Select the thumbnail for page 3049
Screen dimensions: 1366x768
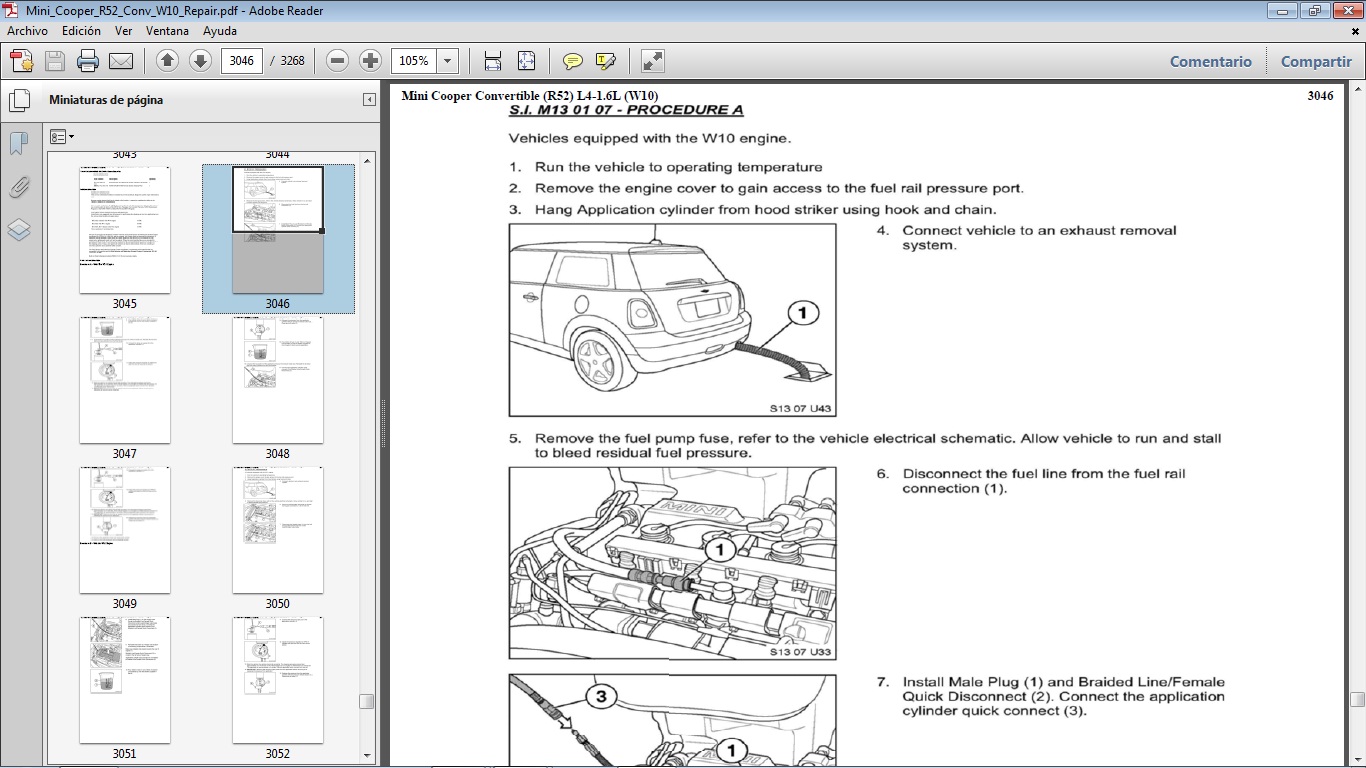coord(124,530)
